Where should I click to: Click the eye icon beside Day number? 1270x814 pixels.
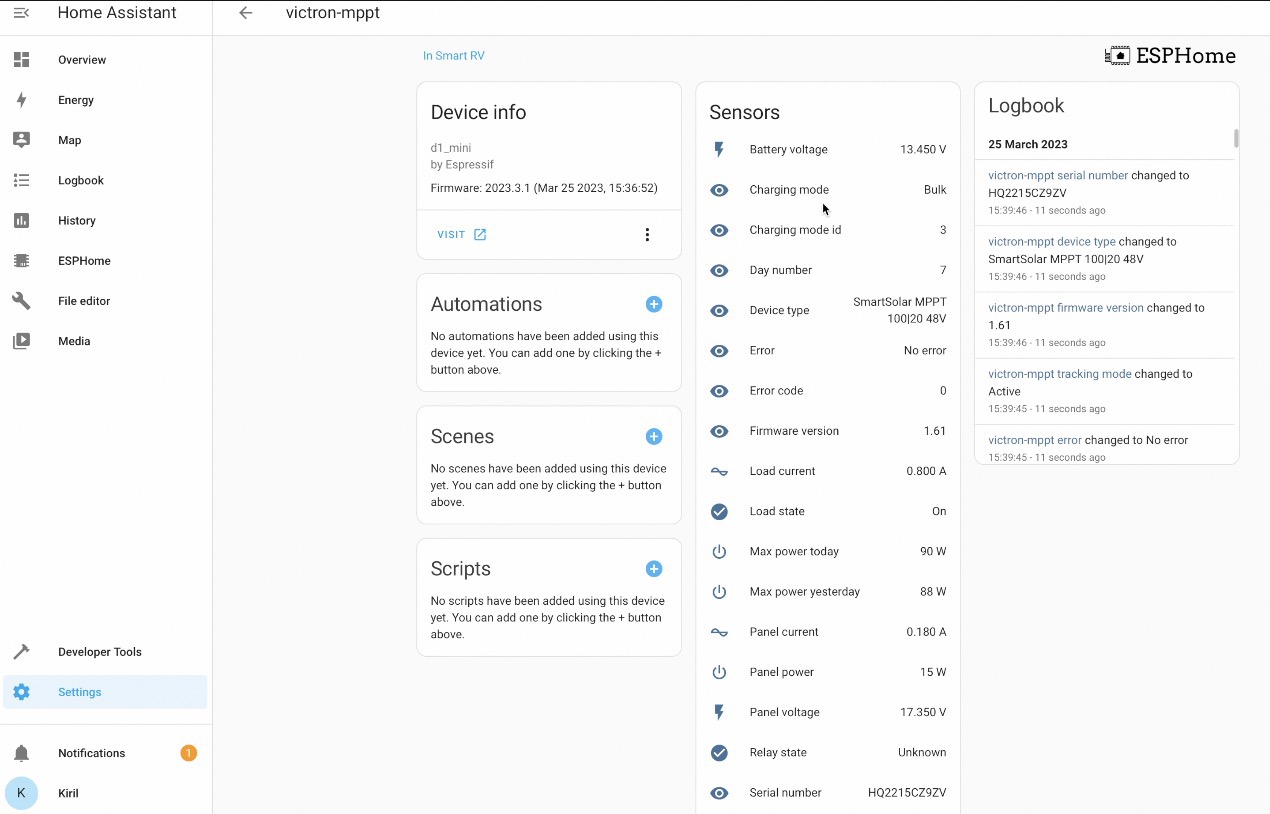[x=719, y=270]
